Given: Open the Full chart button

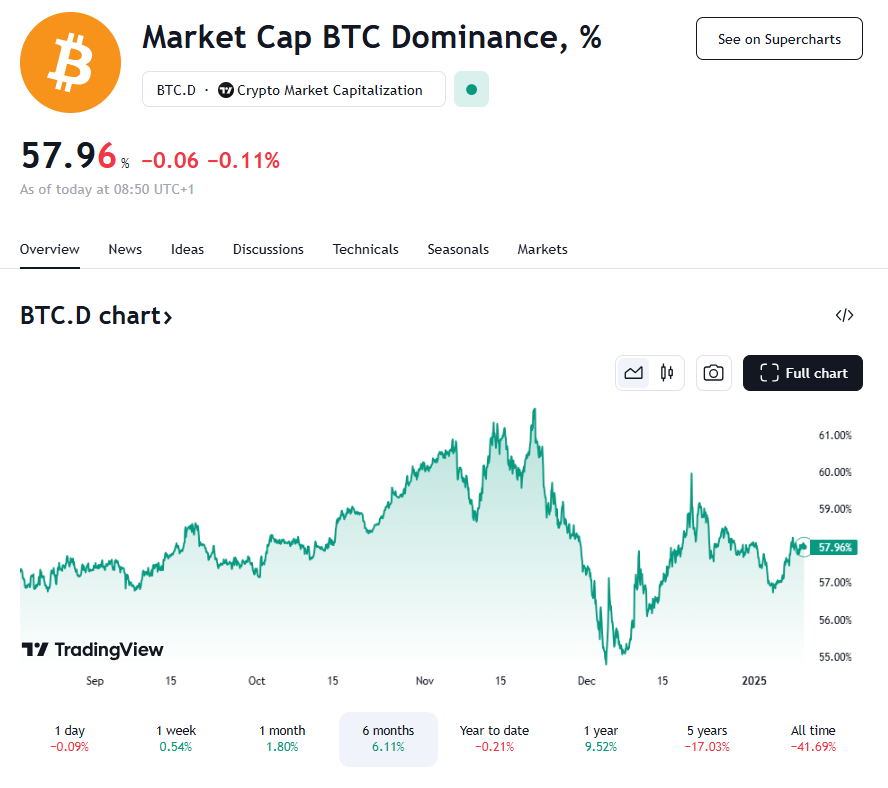Looking at the screenshot, I should [x=802, y=373].
